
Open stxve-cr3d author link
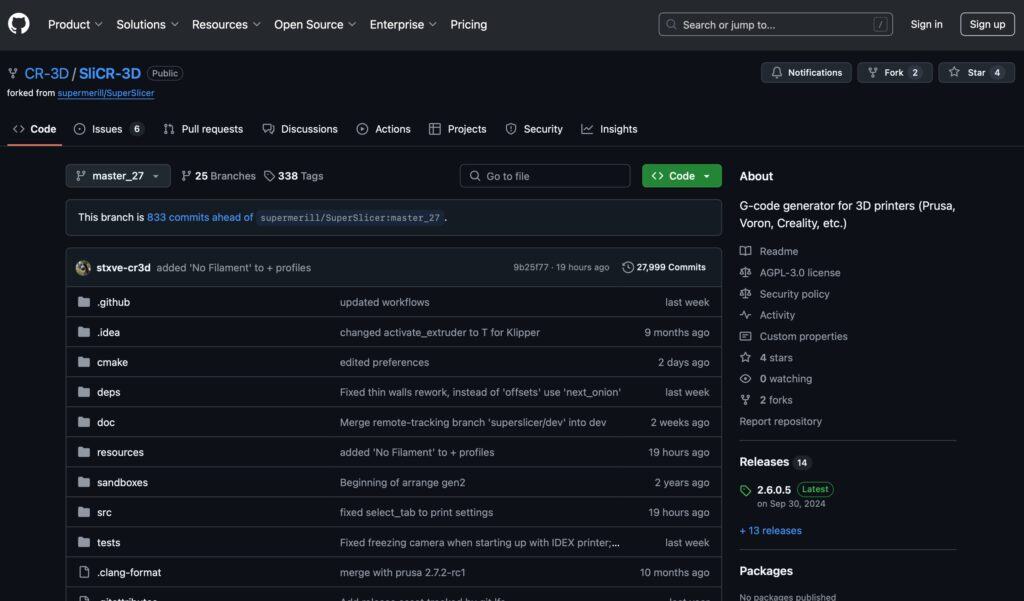click(x=123, y=268)
